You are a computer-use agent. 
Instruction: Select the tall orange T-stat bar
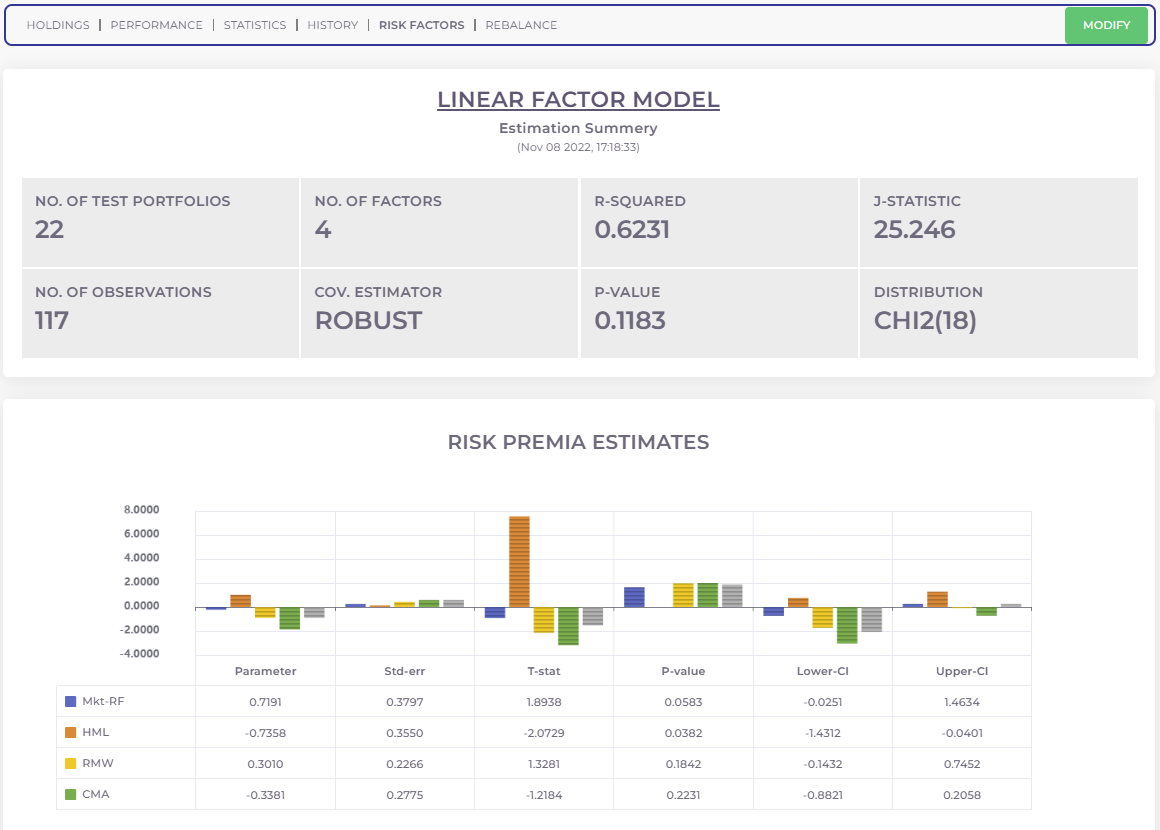coord(519,561)
